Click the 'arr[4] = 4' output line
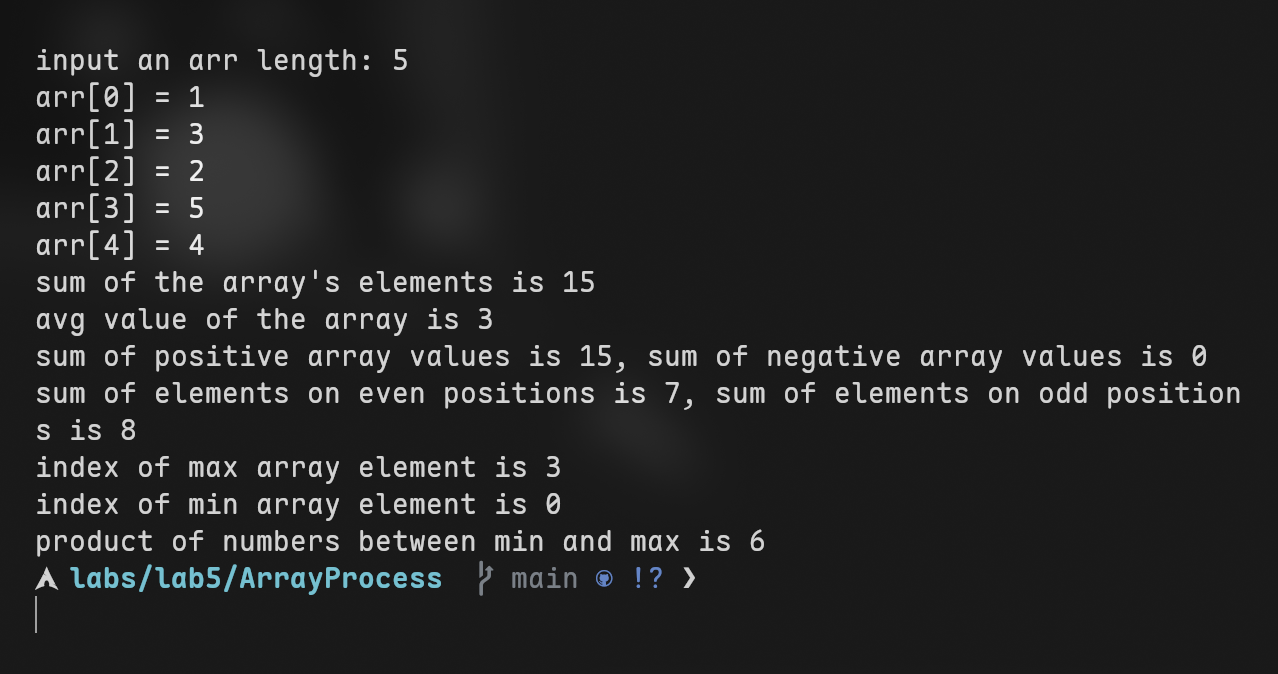 coord(120,246)
